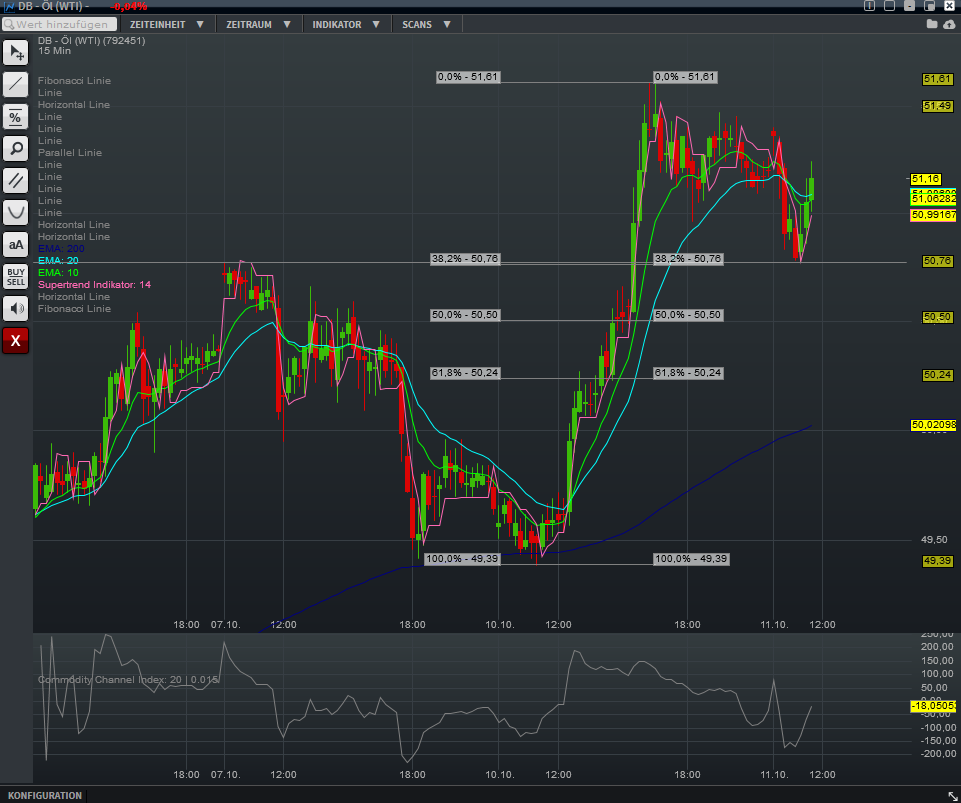
Task: Select the EMA: 20 legend entry
Action: (x=58, y=261)
